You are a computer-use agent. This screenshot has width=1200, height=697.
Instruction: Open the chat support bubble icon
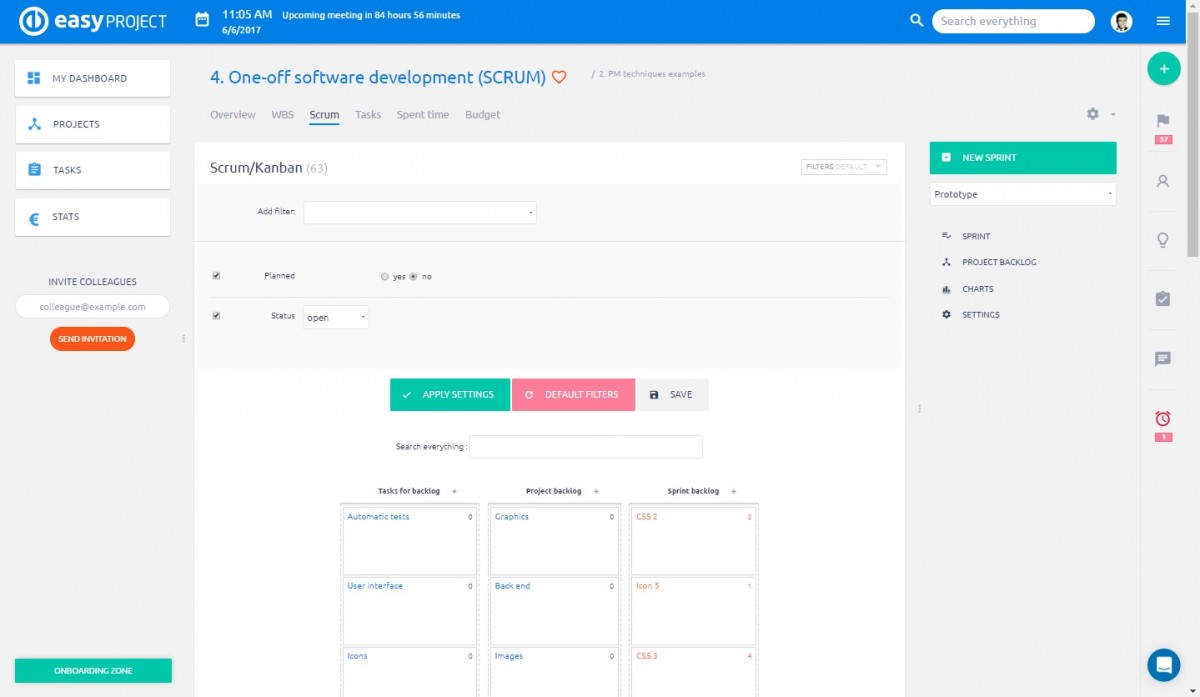1163,664
